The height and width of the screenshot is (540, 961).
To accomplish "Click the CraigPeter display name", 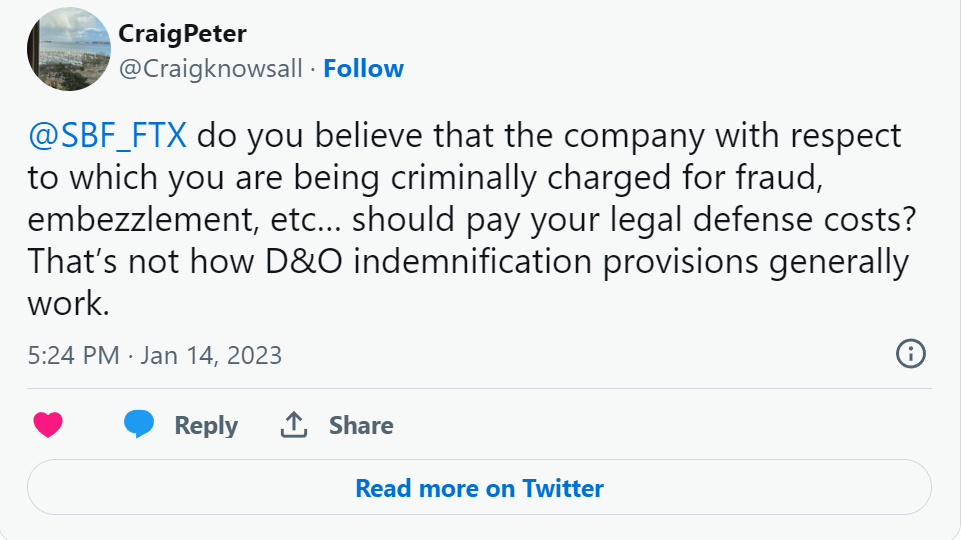I will coord(182,33).
